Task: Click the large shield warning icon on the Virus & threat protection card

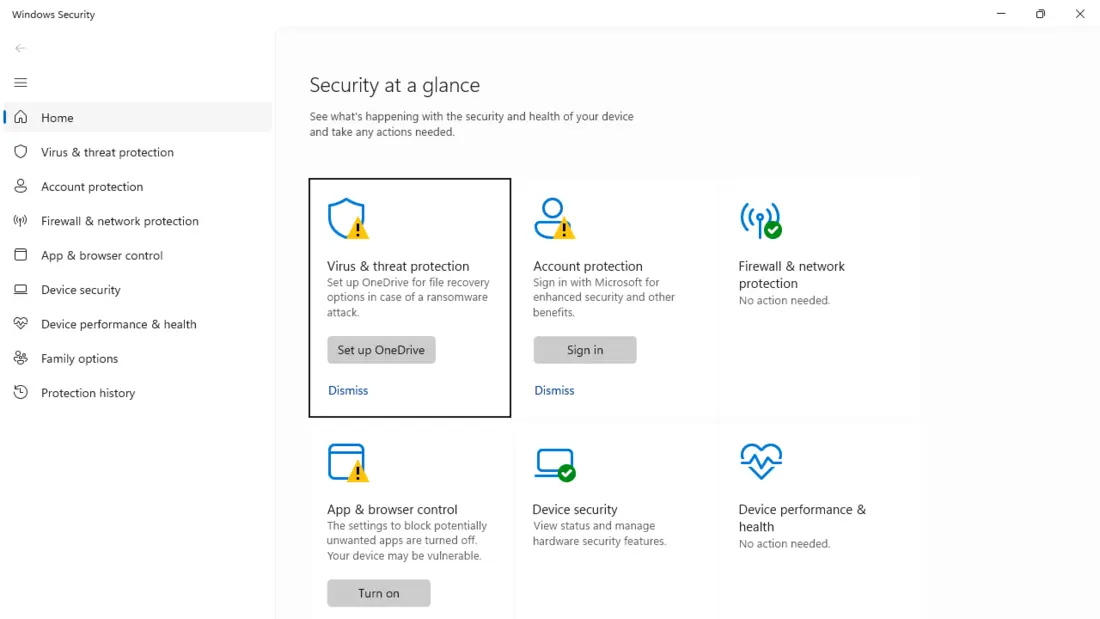Action: [x=348, y=218]
